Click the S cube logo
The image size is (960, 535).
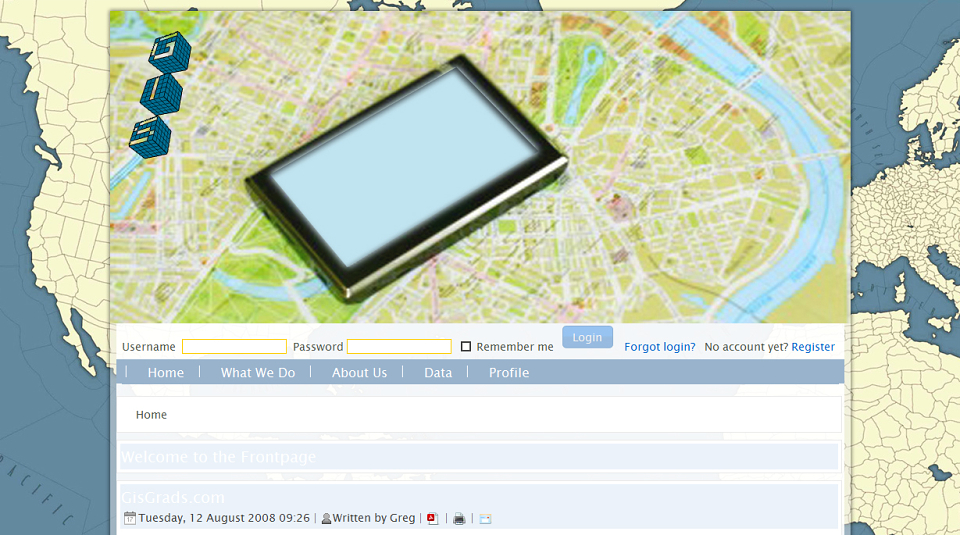pyautogui.click(x=151, y=137)
